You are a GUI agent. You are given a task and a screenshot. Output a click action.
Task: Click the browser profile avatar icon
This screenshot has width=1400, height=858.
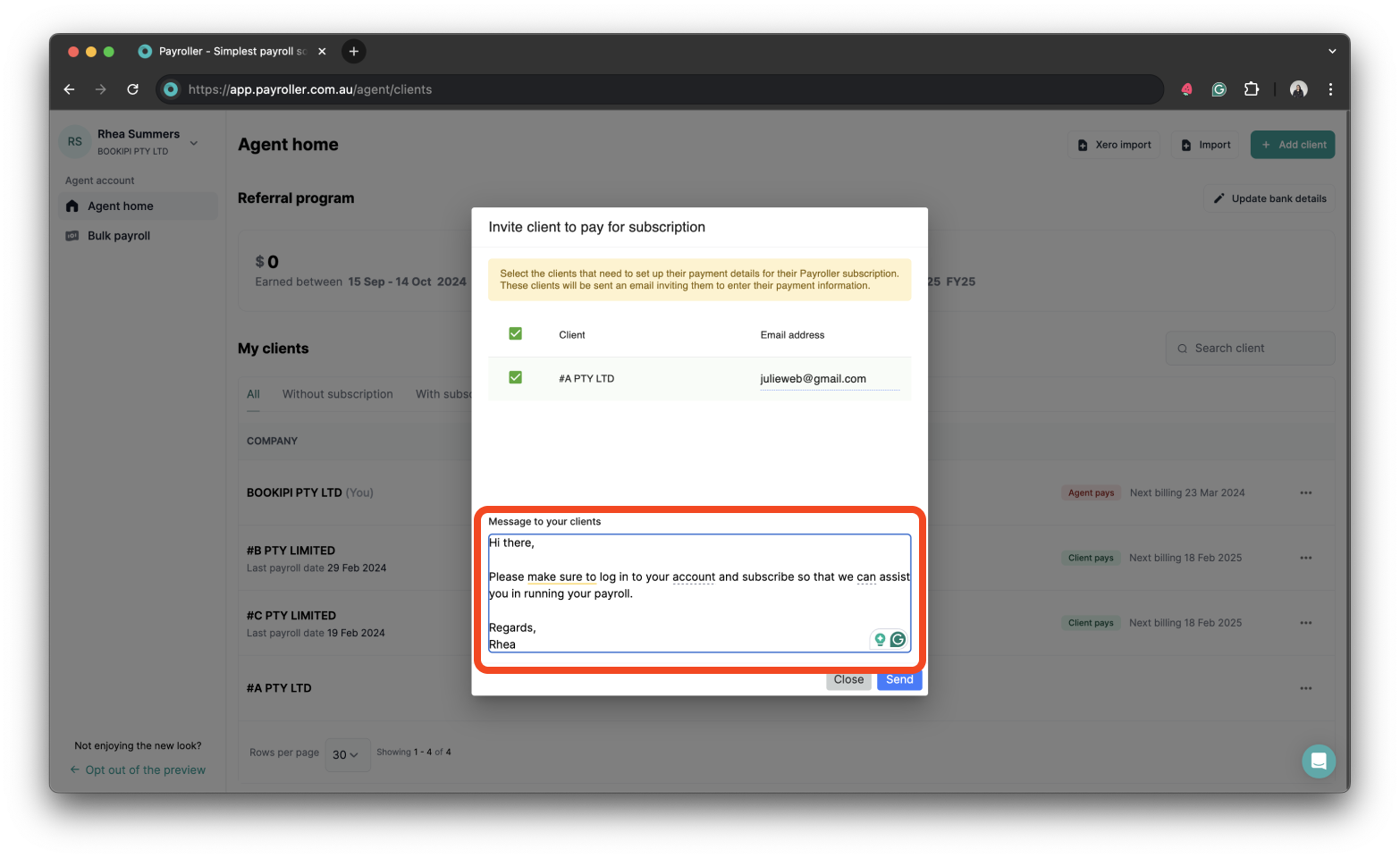click(1299, 89)
